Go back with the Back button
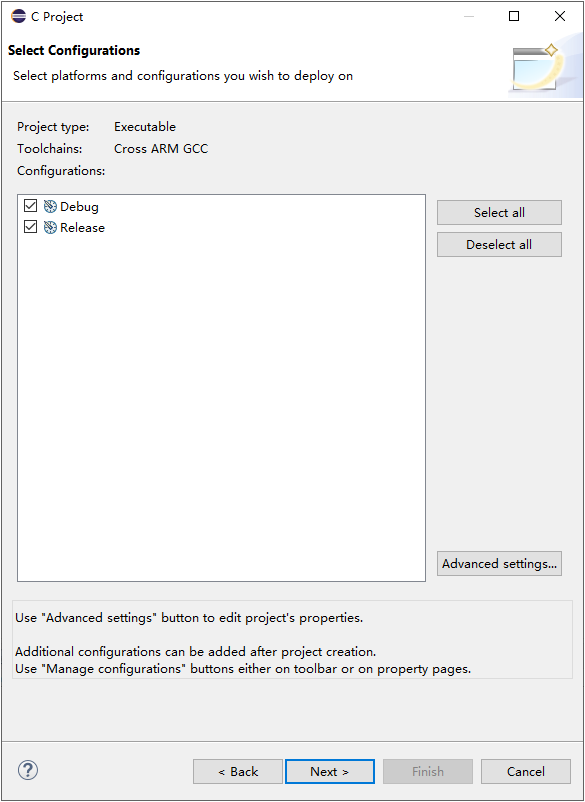585x802 pixels. click(x=238, y=771)
